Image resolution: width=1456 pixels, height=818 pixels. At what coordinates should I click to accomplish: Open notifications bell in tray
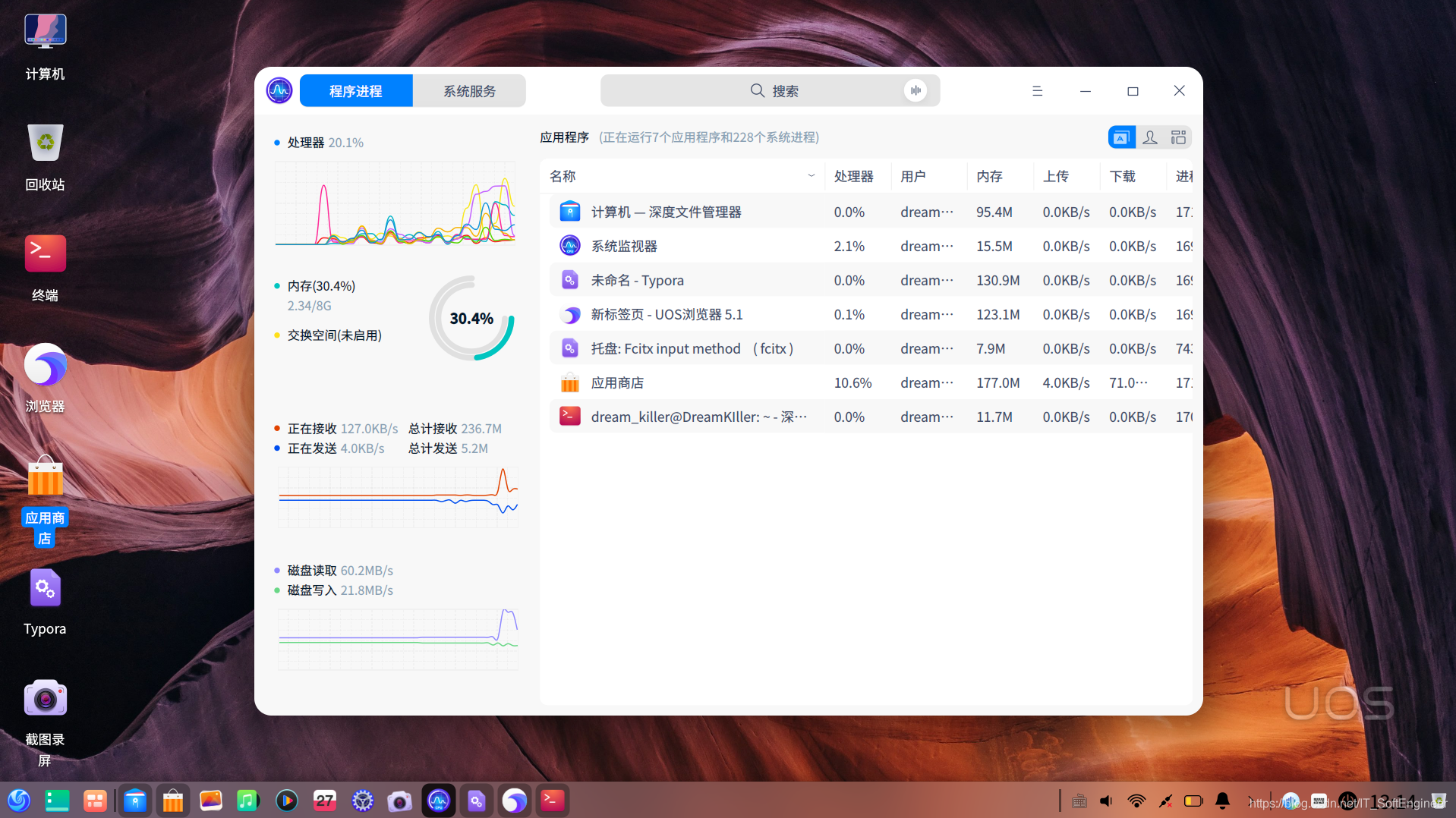tap(1222, 801)
